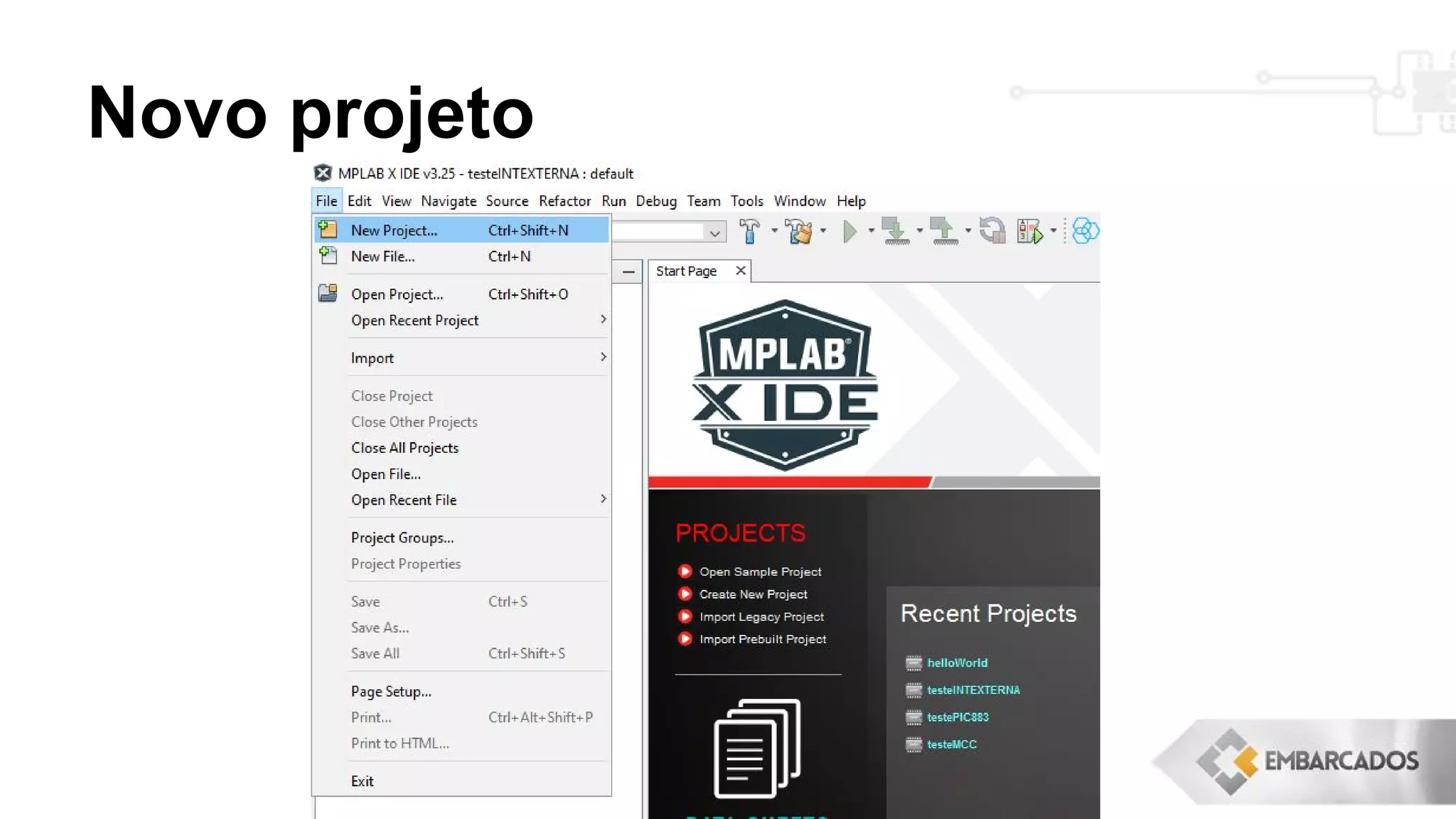Close the Start Page tab
Image resolution: width=1456 pixels, height=819 pixels.
click(x=740, y=270)
